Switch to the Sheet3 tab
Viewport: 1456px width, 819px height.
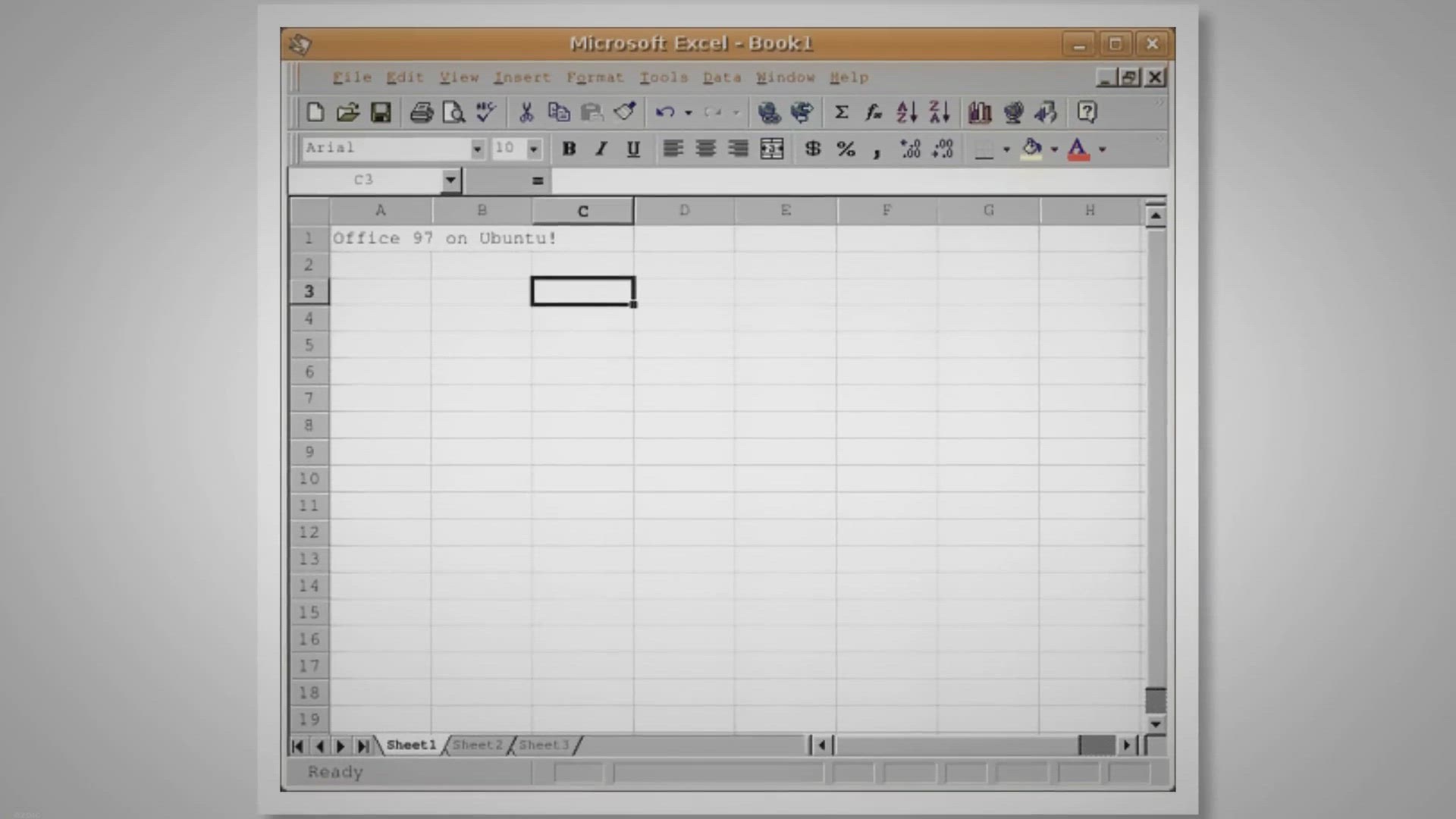point(544,745)
